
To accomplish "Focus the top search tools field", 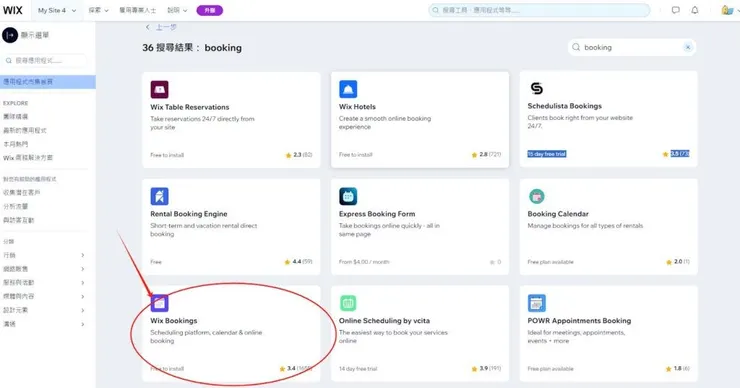I will (539, 10).
